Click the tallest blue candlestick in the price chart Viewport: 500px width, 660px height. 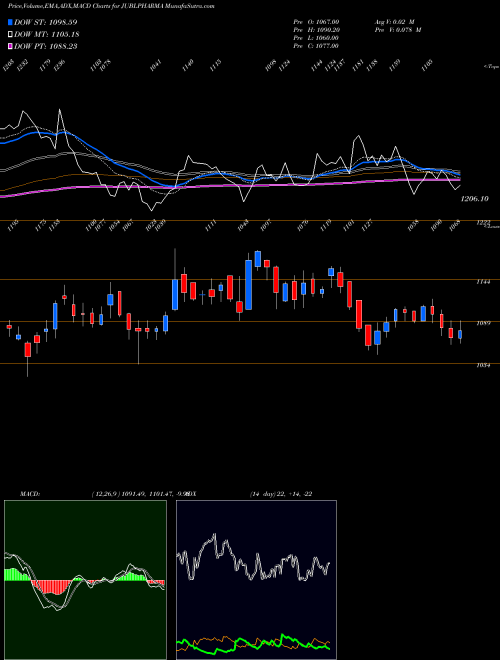pyautogui.click(x=248, y=285)
